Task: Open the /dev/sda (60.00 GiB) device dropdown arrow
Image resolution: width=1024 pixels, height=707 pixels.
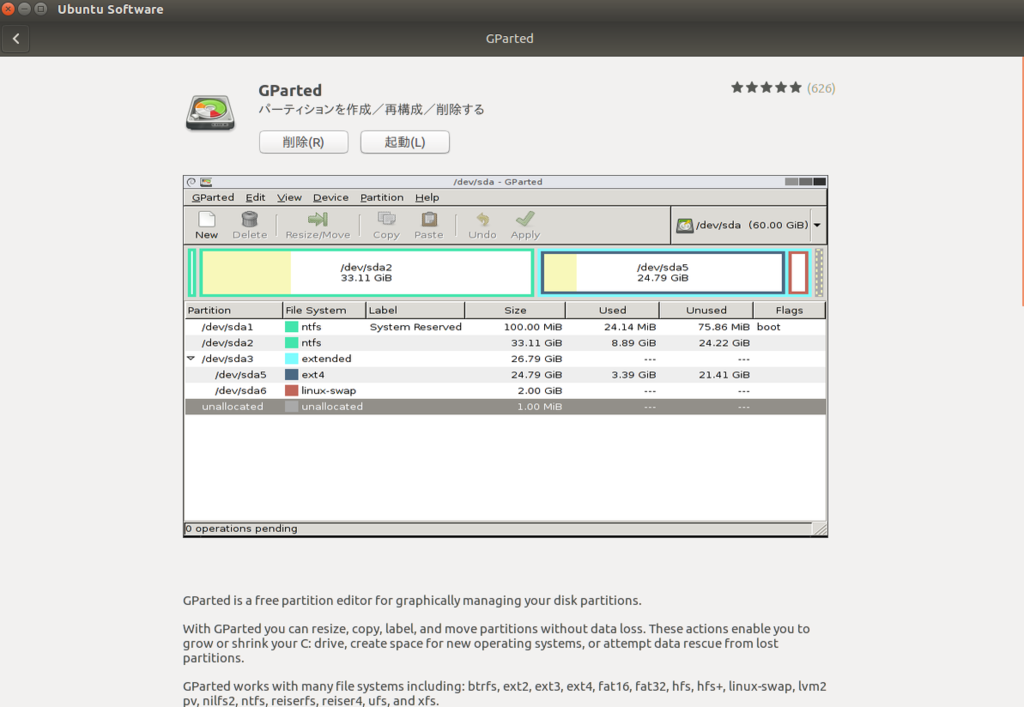Action: tap(817, 225)
